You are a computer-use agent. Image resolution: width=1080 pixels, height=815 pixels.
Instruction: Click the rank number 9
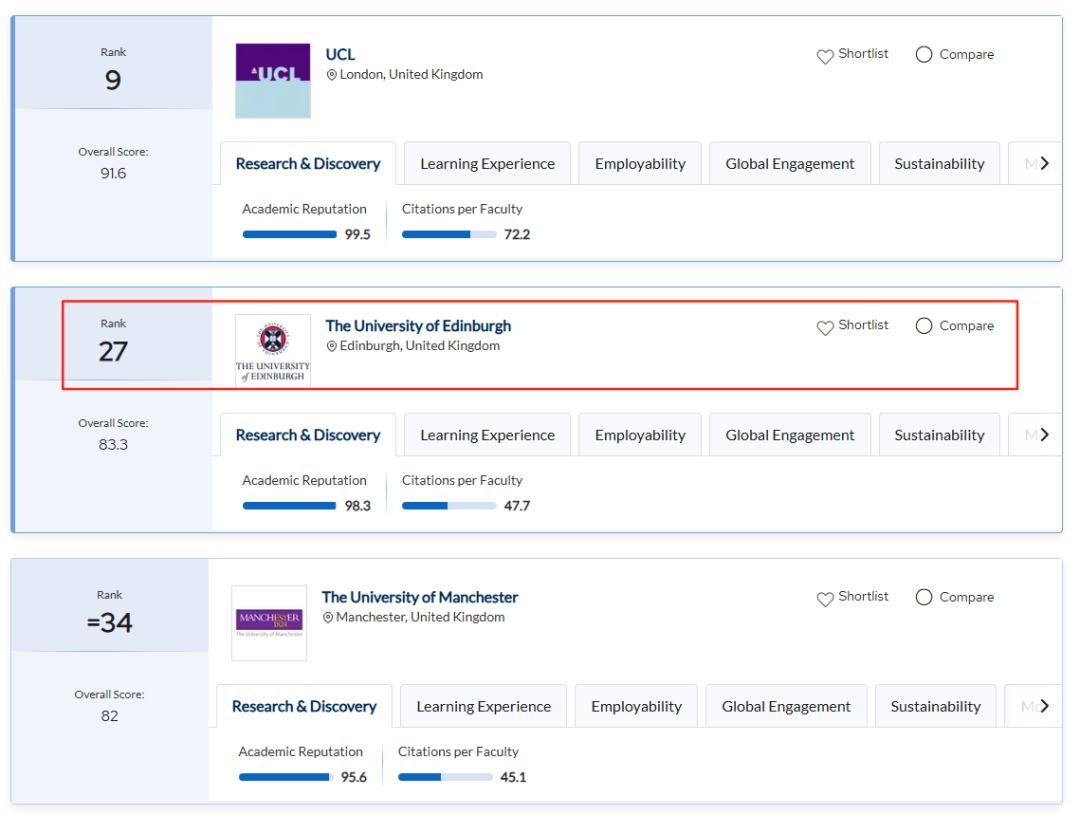pyautogui.click(x=113, y=81)
